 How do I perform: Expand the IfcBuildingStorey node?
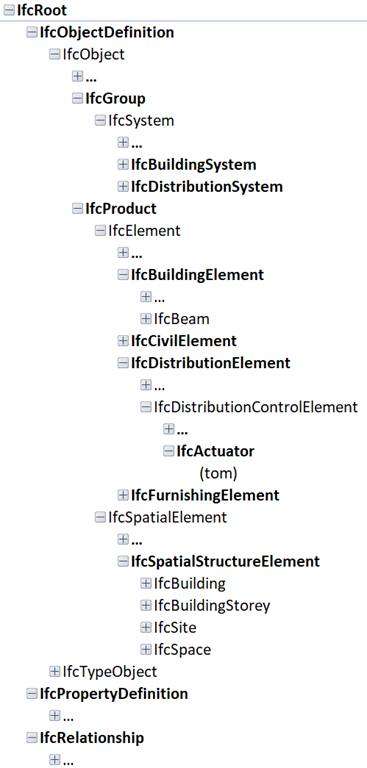coord(146,605)
